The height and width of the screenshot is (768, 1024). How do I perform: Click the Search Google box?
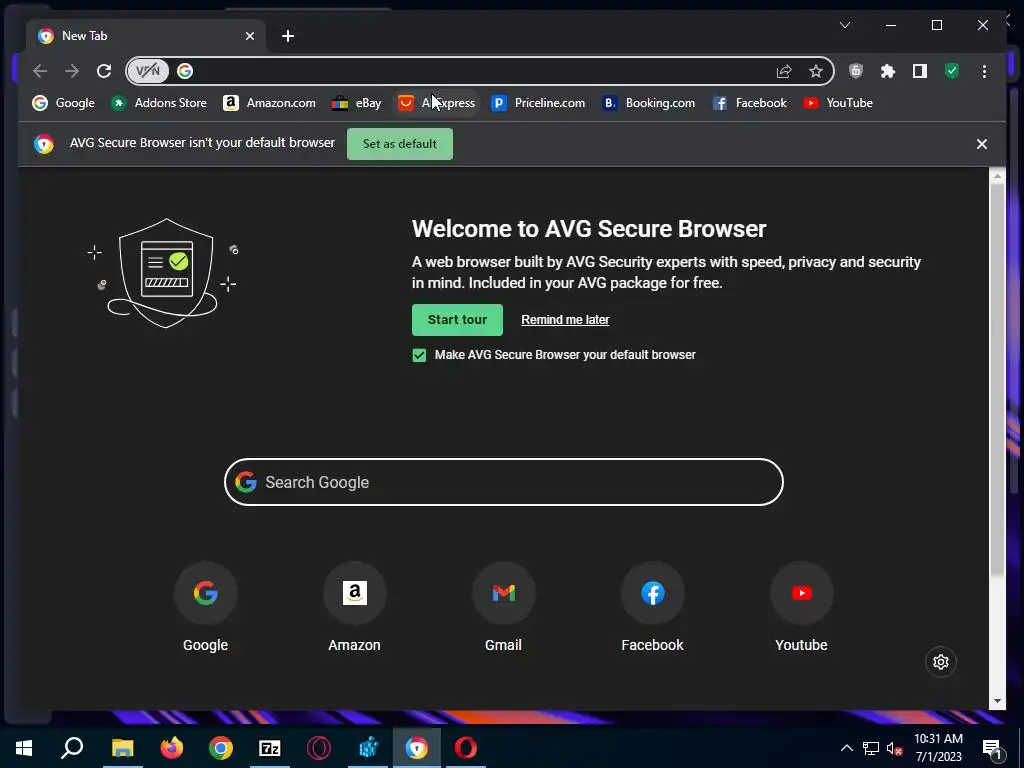504,482
